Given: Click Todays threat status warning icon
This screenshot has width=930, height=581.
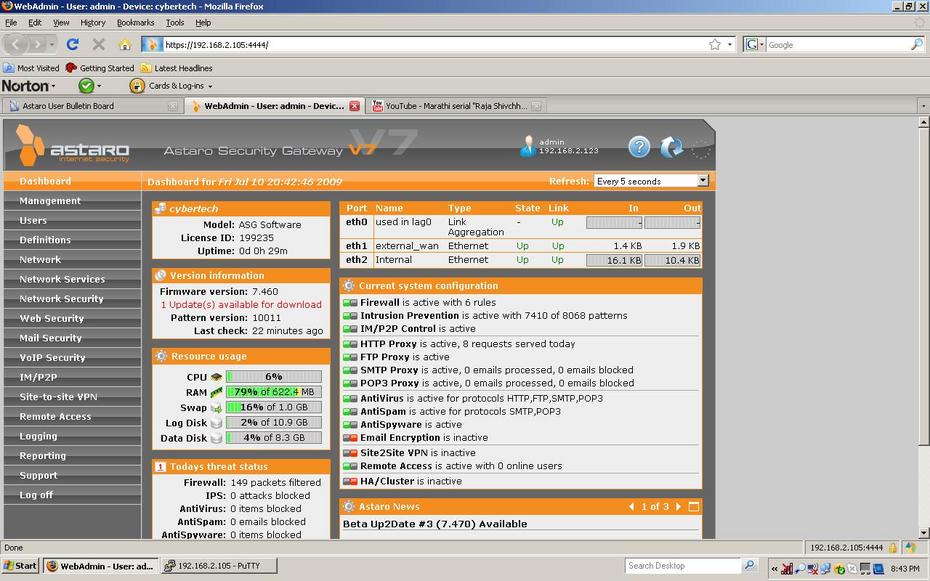Looking at the screenshot, I should coord(160,467).
